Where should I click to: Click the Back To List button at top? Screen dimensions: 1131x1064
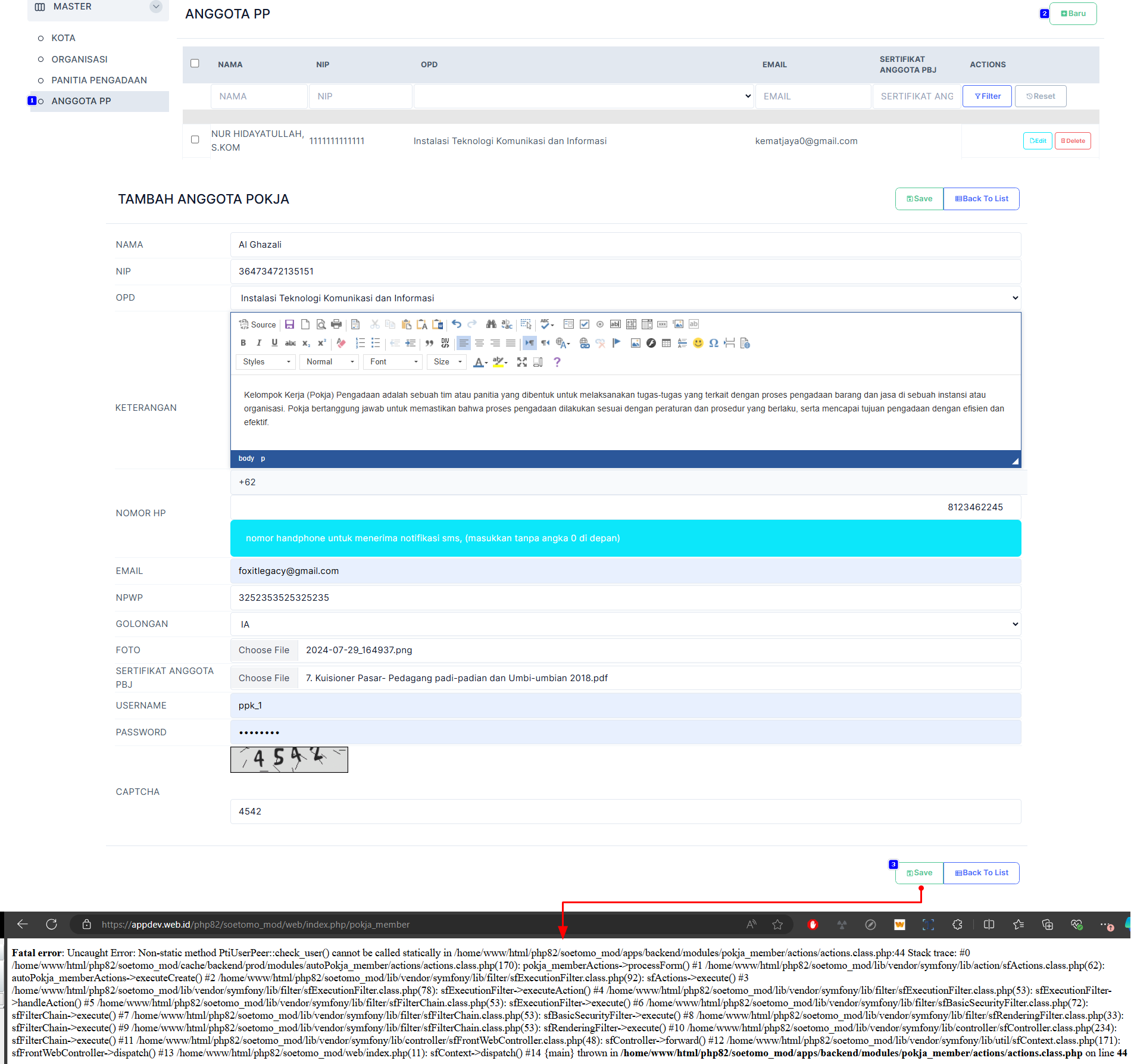981,199
